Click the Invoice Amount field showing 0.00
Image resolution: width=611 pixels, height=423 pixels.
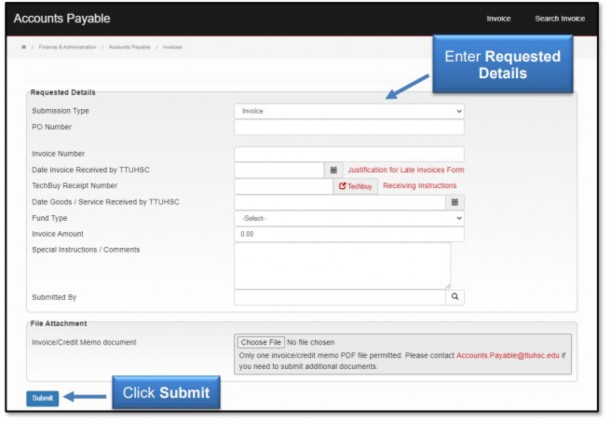349,234
